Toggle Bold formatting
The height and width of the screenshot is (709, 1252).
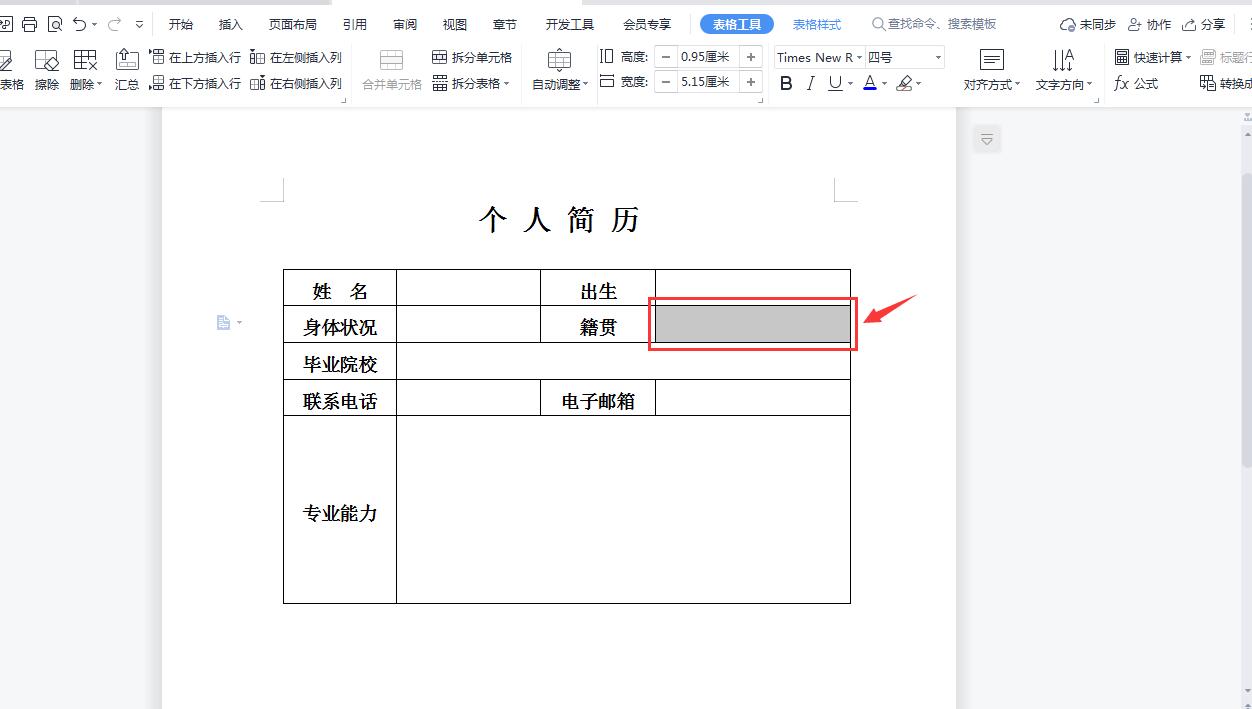786,84
